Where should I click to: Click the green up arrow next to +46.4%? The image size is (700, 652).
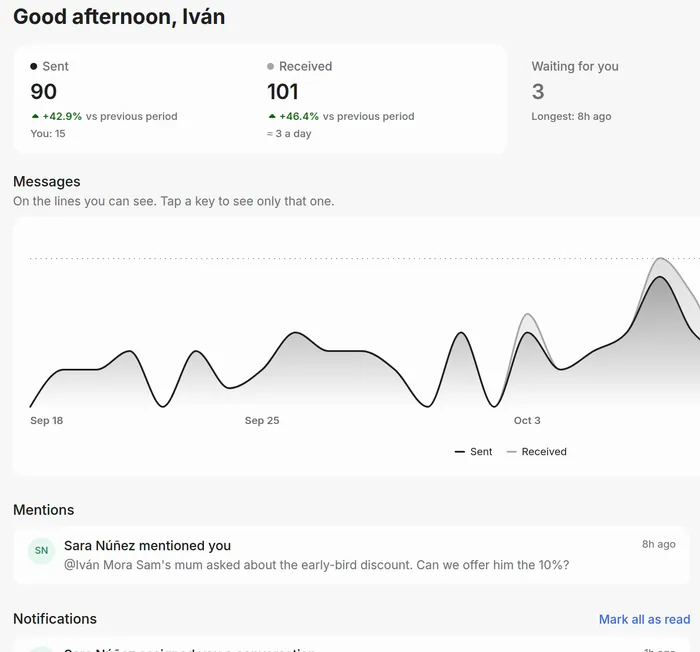pos(272,117)
